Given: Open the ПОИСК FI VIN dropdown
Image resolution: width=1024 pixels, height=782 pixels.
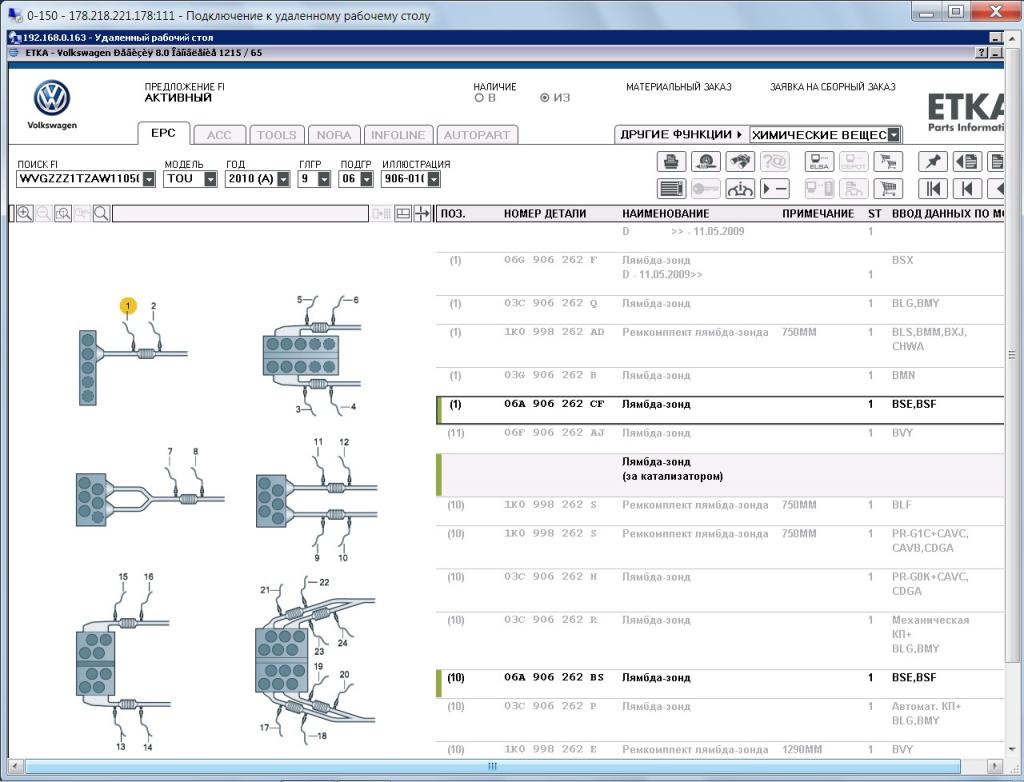Looking at the screenshot, I should coord(150,179).
